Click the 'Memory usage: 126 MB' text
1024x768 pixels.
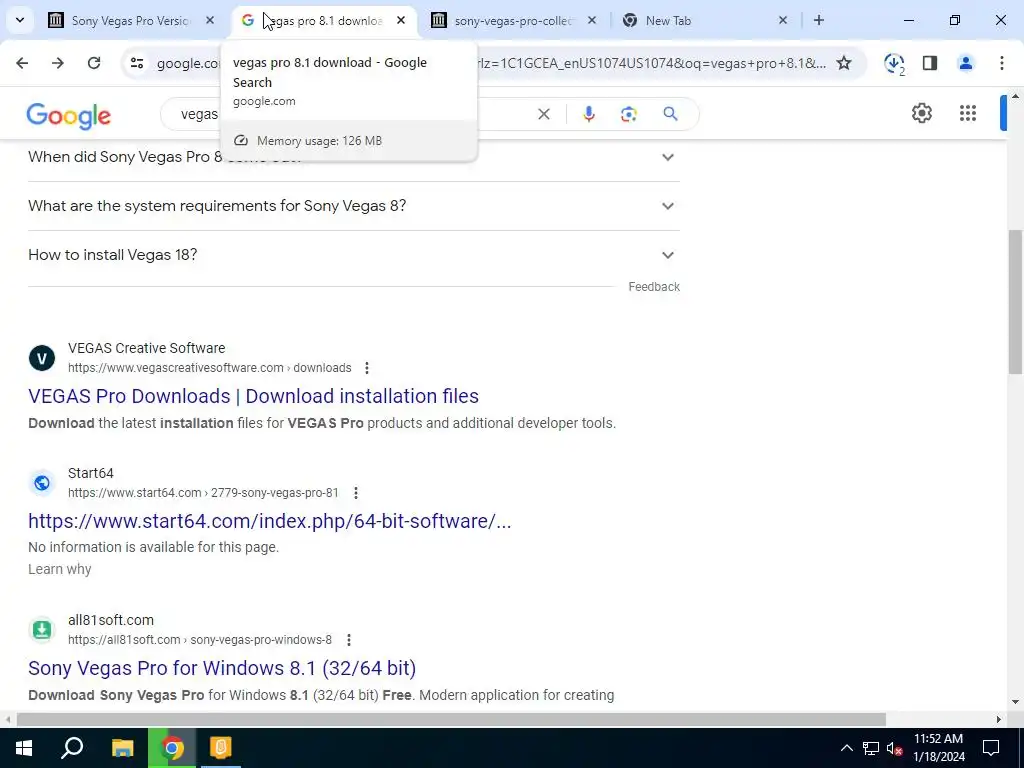click(x=319, y=141)
